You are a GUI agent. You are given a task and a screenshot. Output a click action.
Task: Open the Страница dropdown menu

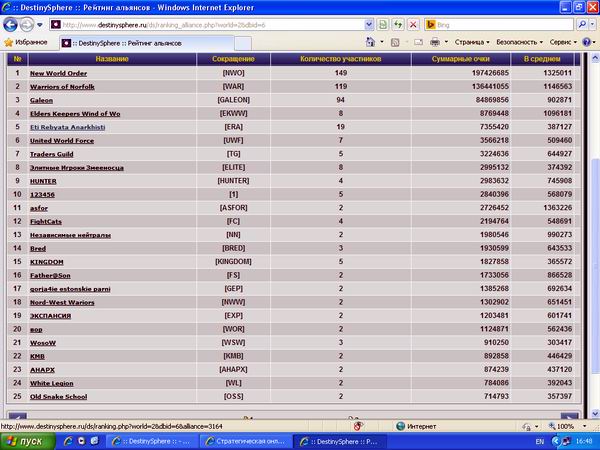[471, 43]
